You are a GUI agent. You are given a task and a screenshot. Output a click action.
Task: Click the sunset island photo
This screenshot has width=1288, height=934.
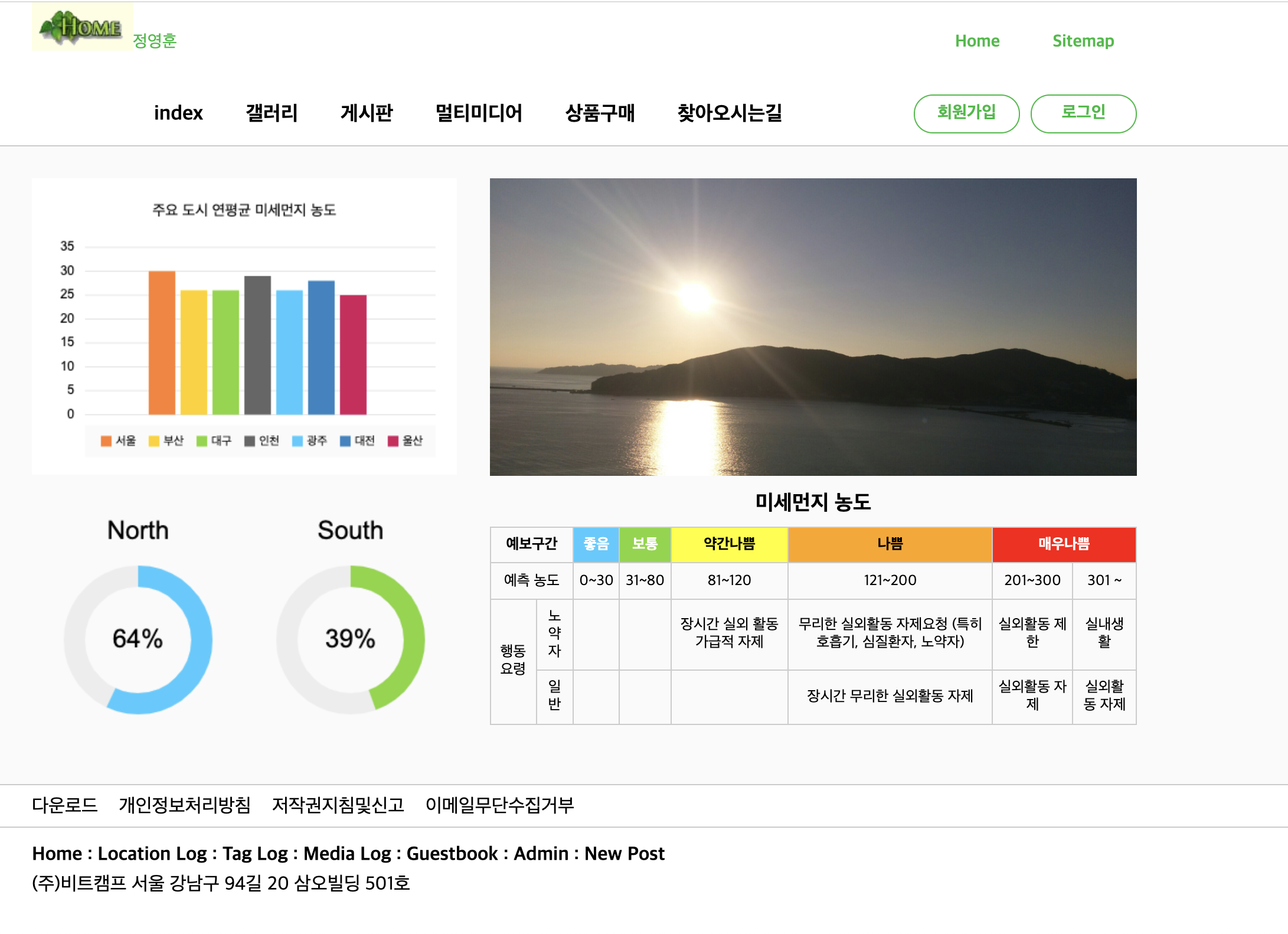[x=813, y=326]
